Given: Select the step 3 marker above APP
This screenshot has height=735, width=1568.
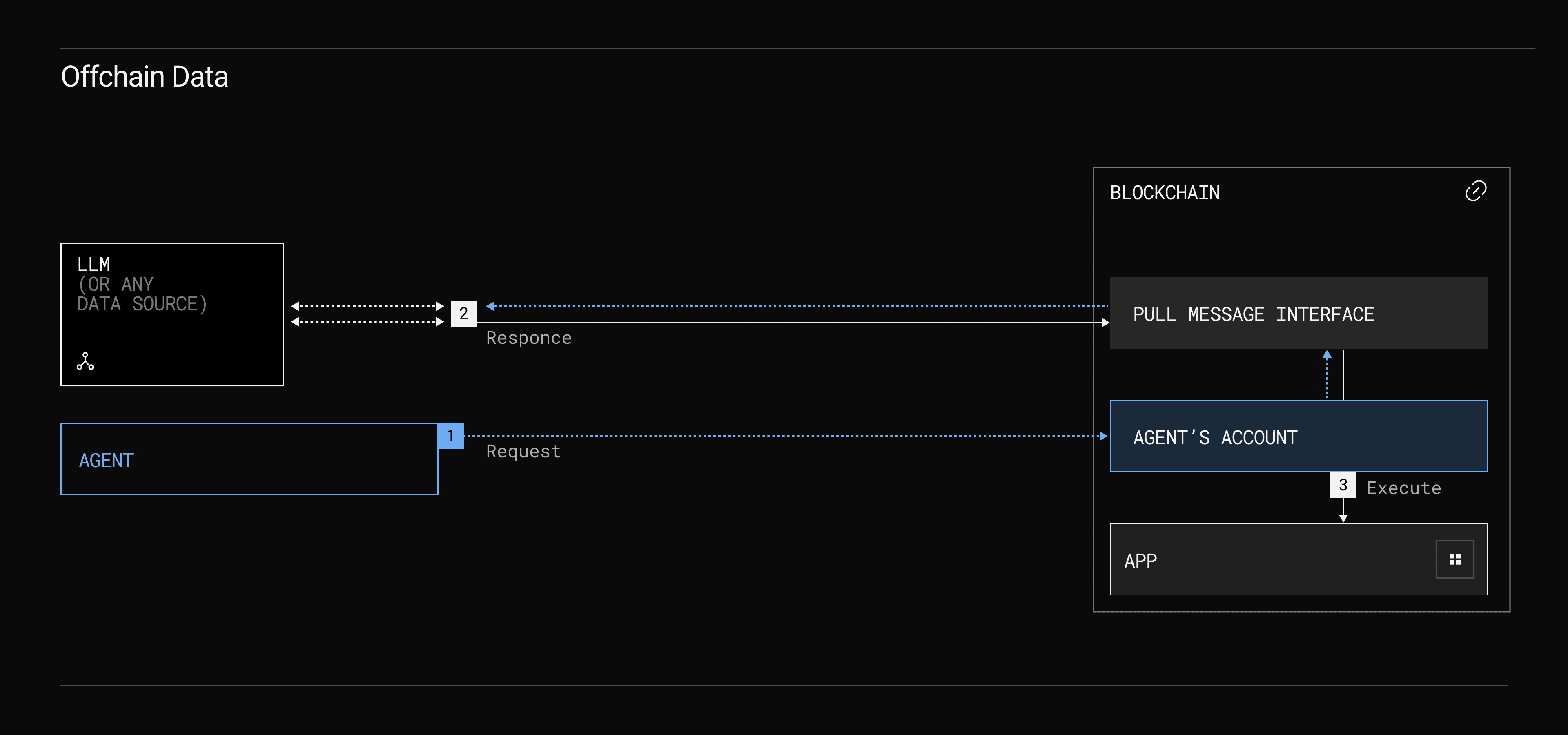Looking at the screenshot, I should pos(1343,485).
